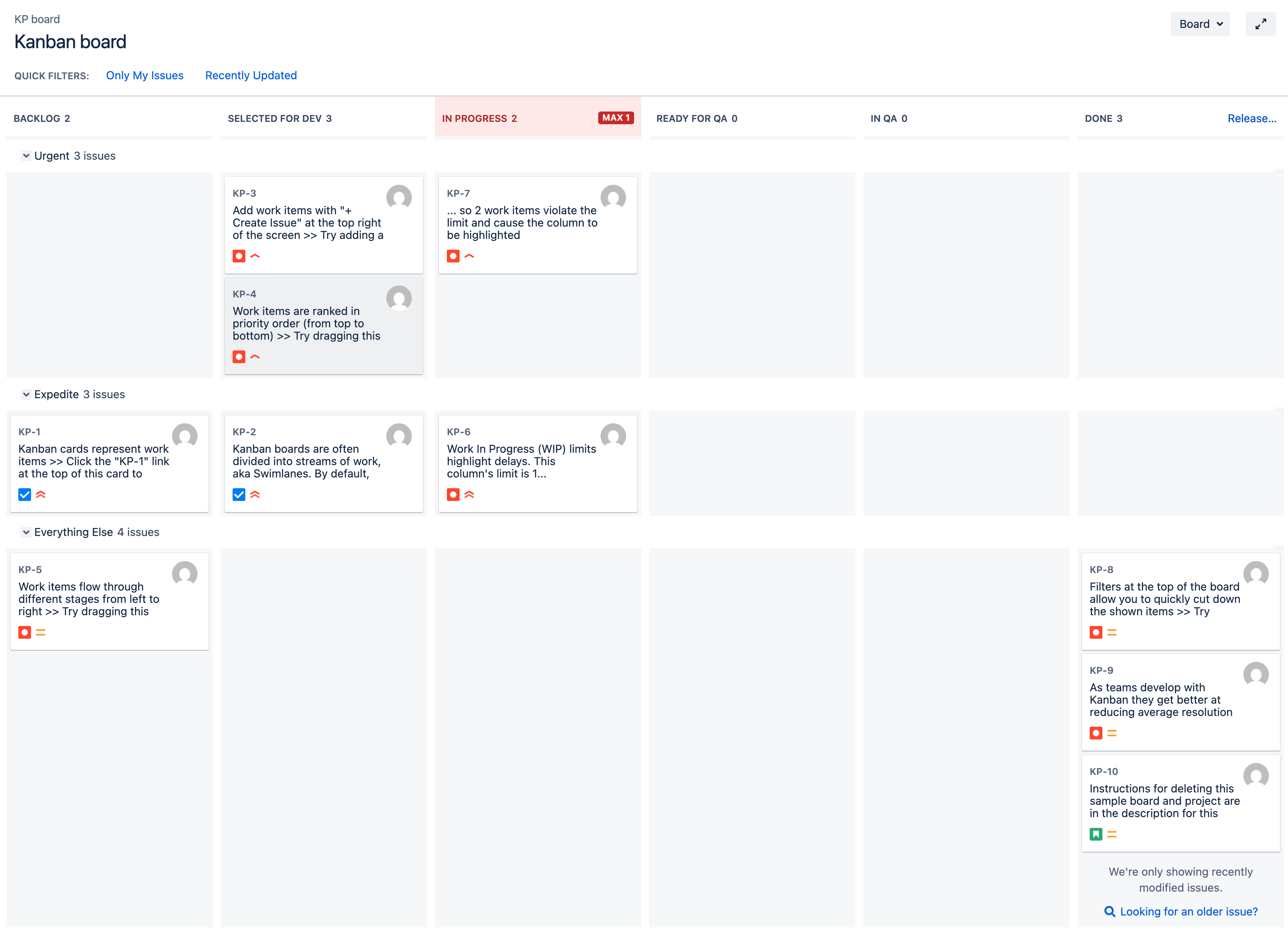Click the medium priority icon on KP-5

(41, 632)
